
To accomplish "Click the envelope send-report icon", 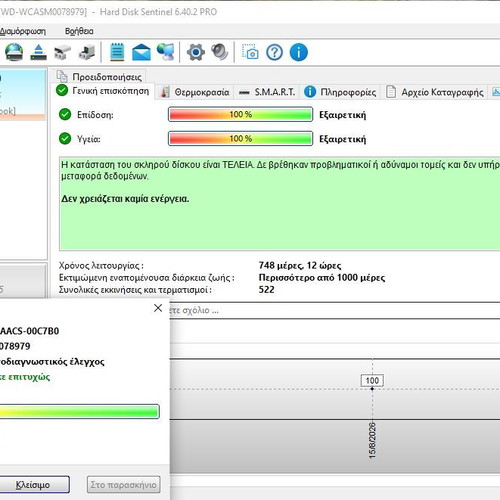I will coord(141,52).
